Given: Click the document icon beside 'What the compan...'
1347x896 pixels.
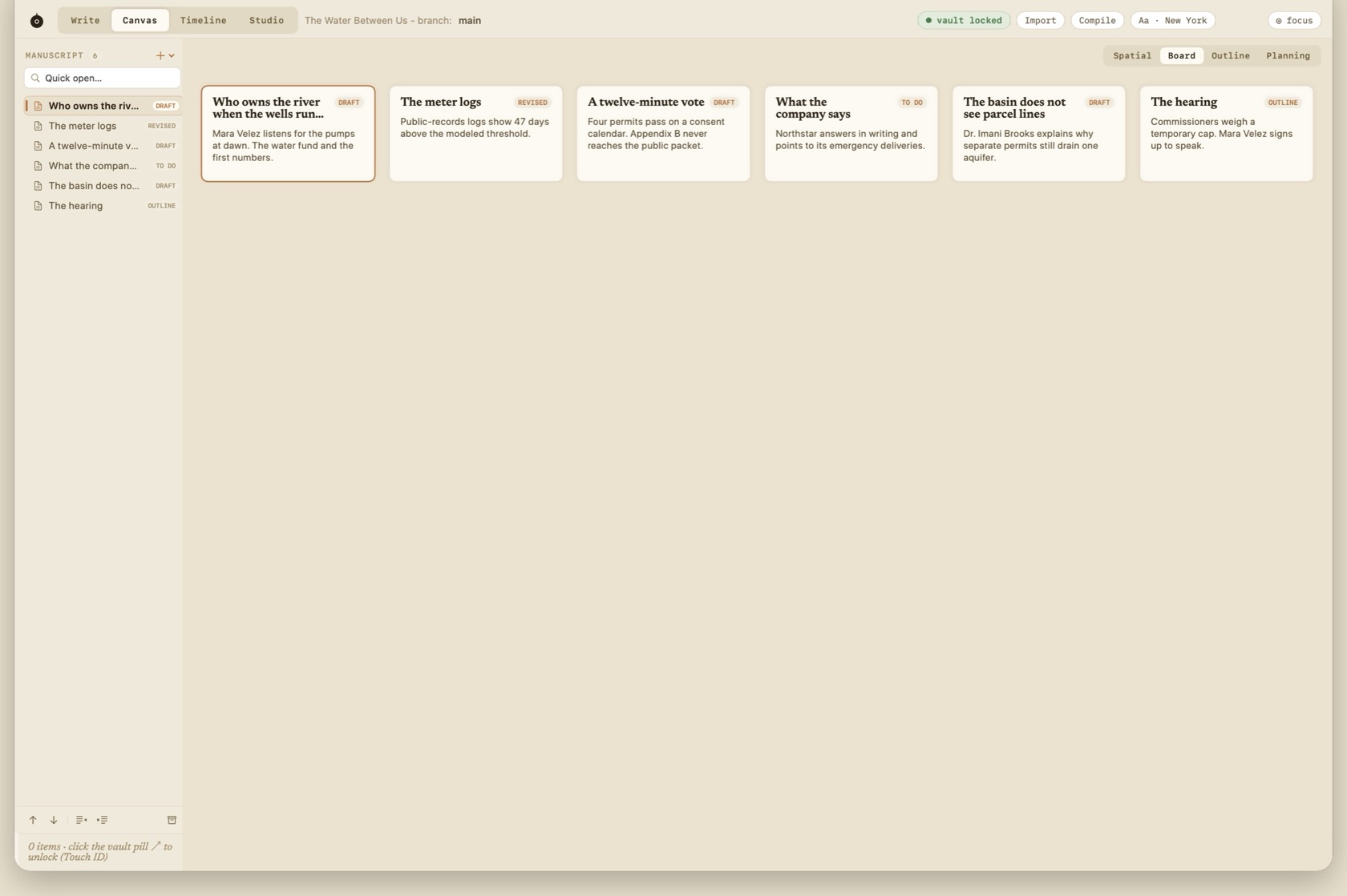Looking at the screenshot, I should 38,166.
